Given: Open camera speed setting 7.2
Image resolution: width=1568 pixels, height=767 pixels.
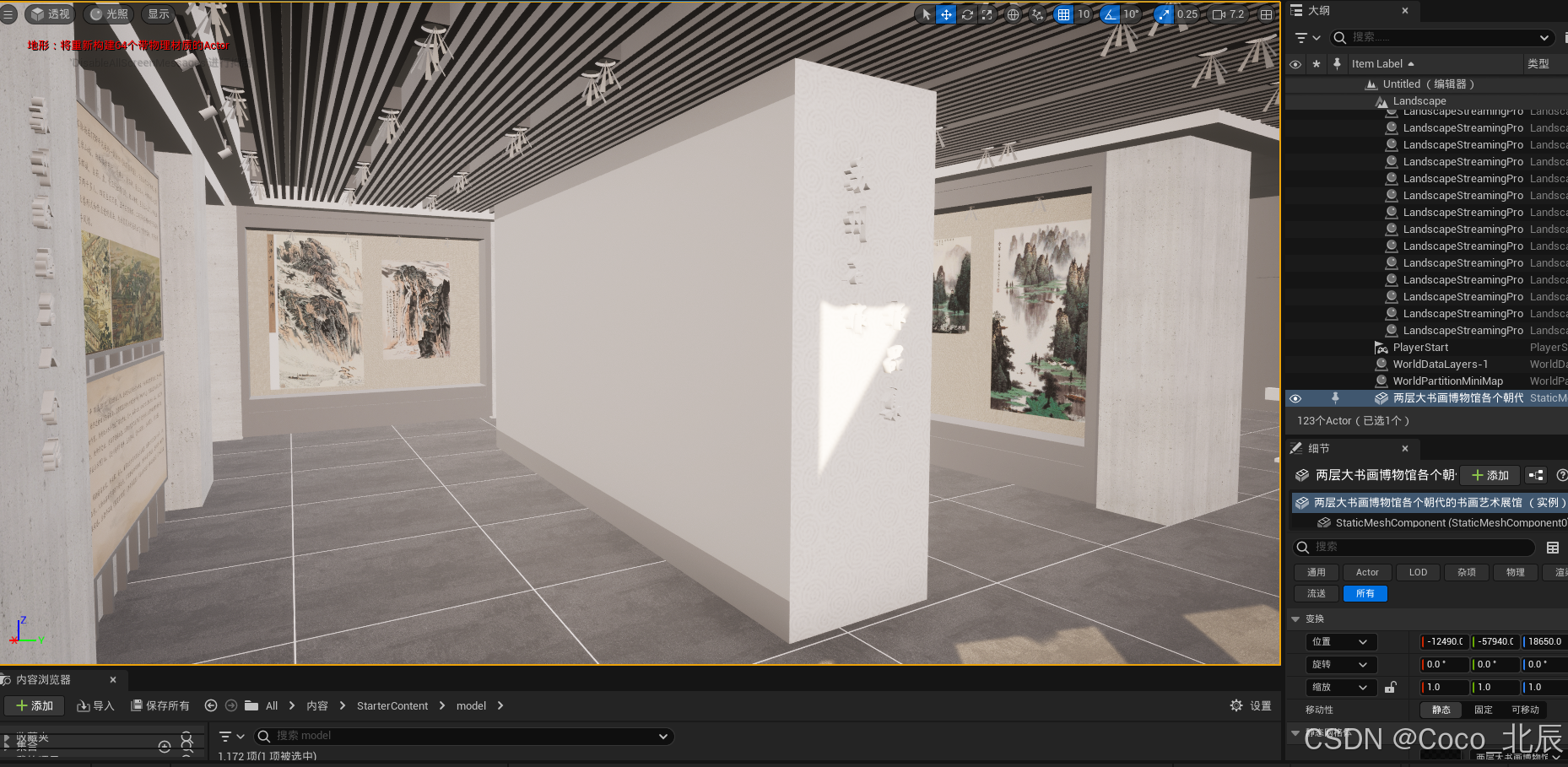Looking at the screenshot, I should click(x=1228, y=14).
